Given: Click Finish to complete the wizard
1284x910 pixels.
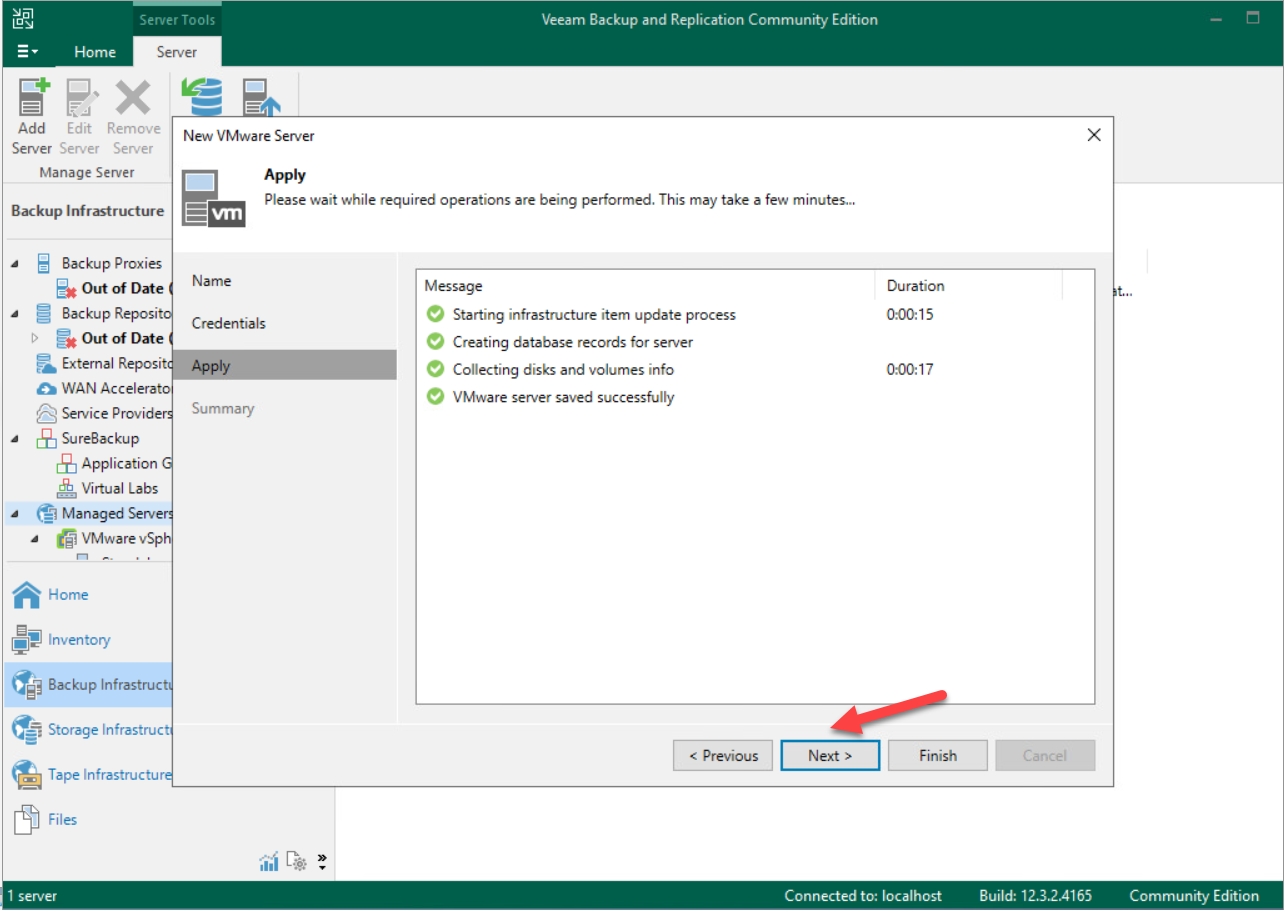Looking at the screenshot, I should (x=937, y=755).
